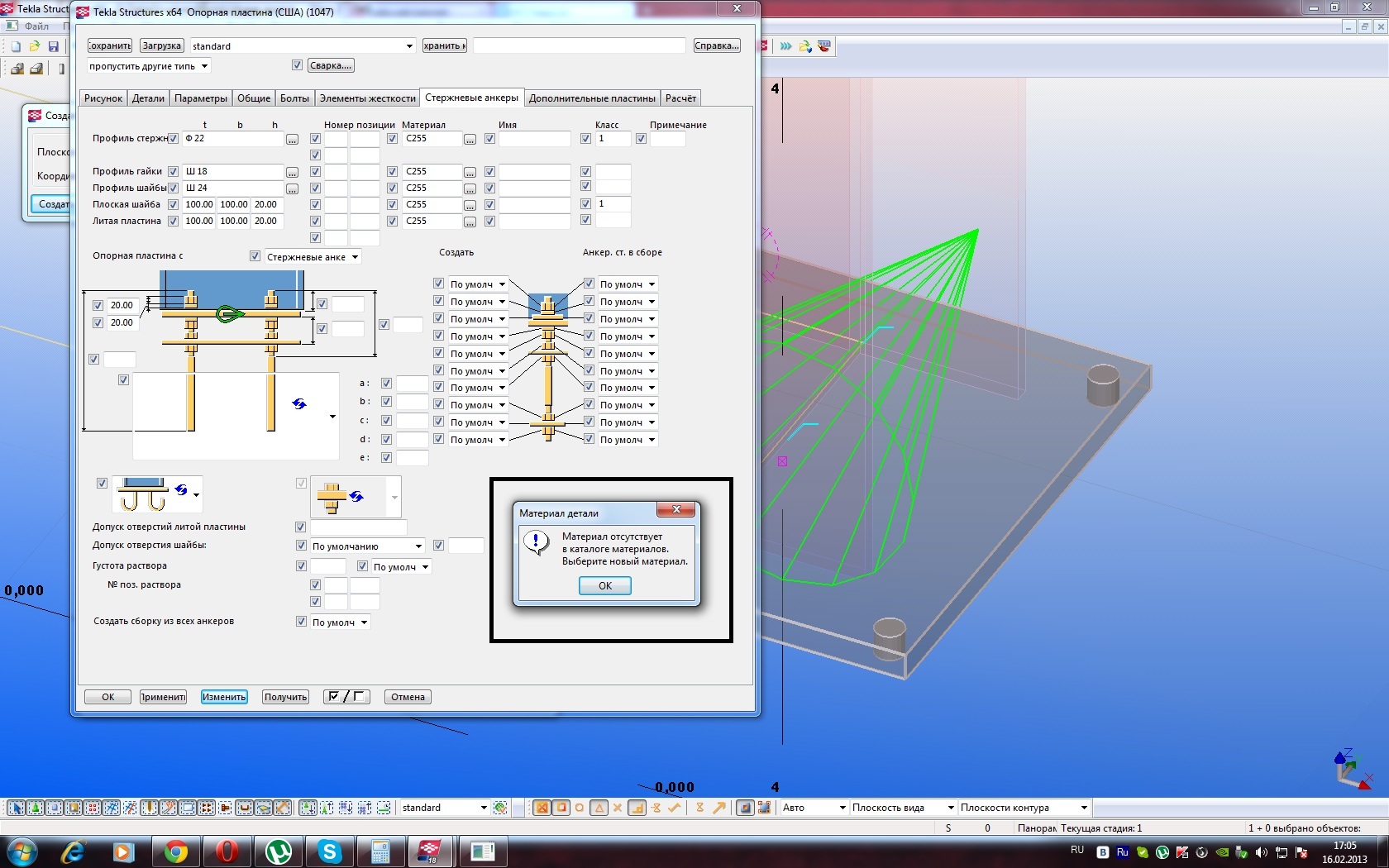Screen dimensions: 1389x868
Task: Click the select-all arrow icon in selection toolbar
Action: pyautogui.click(x=16, y=808)
